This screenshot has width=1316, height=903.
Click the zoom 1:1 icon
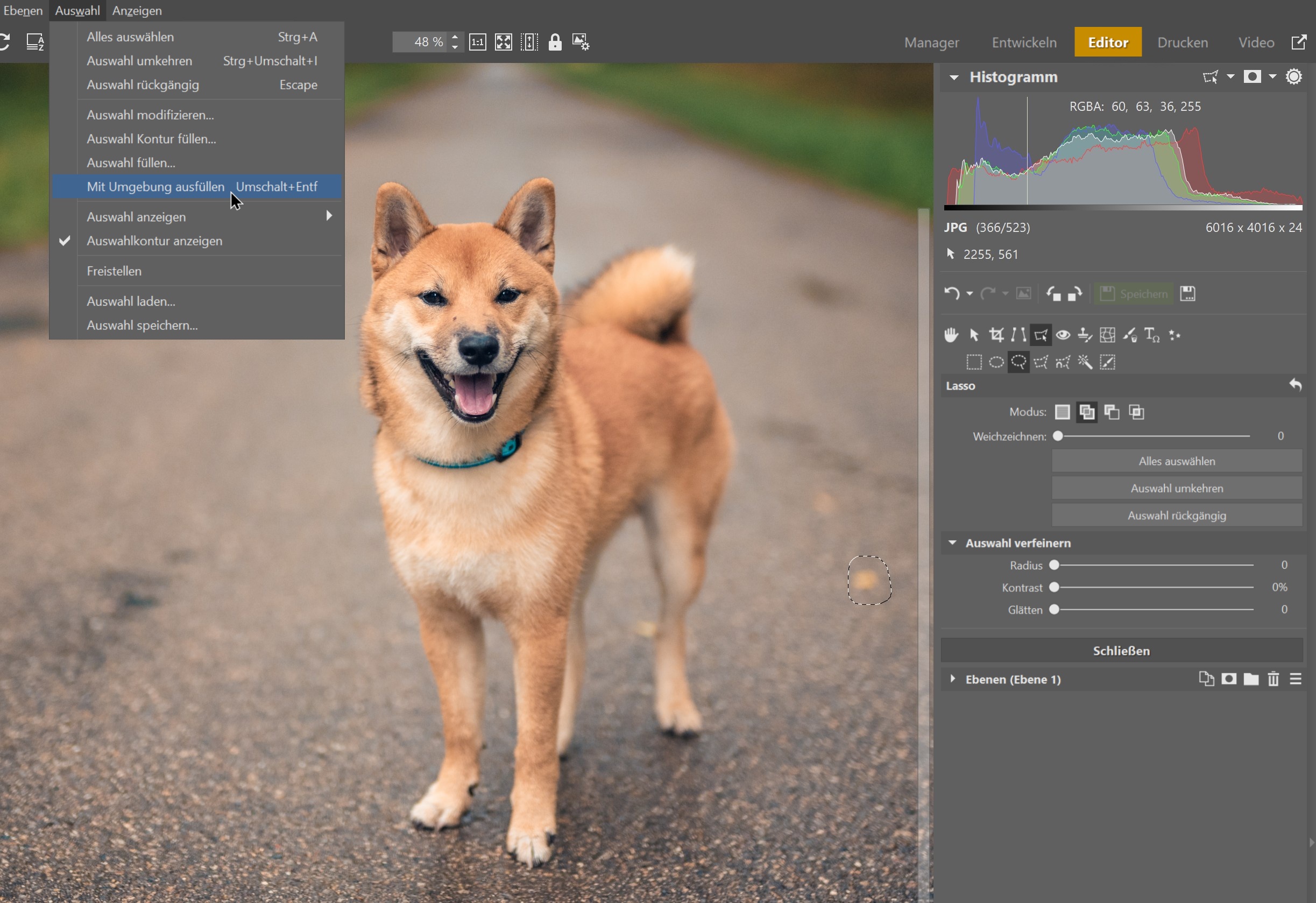coord(477,42)
